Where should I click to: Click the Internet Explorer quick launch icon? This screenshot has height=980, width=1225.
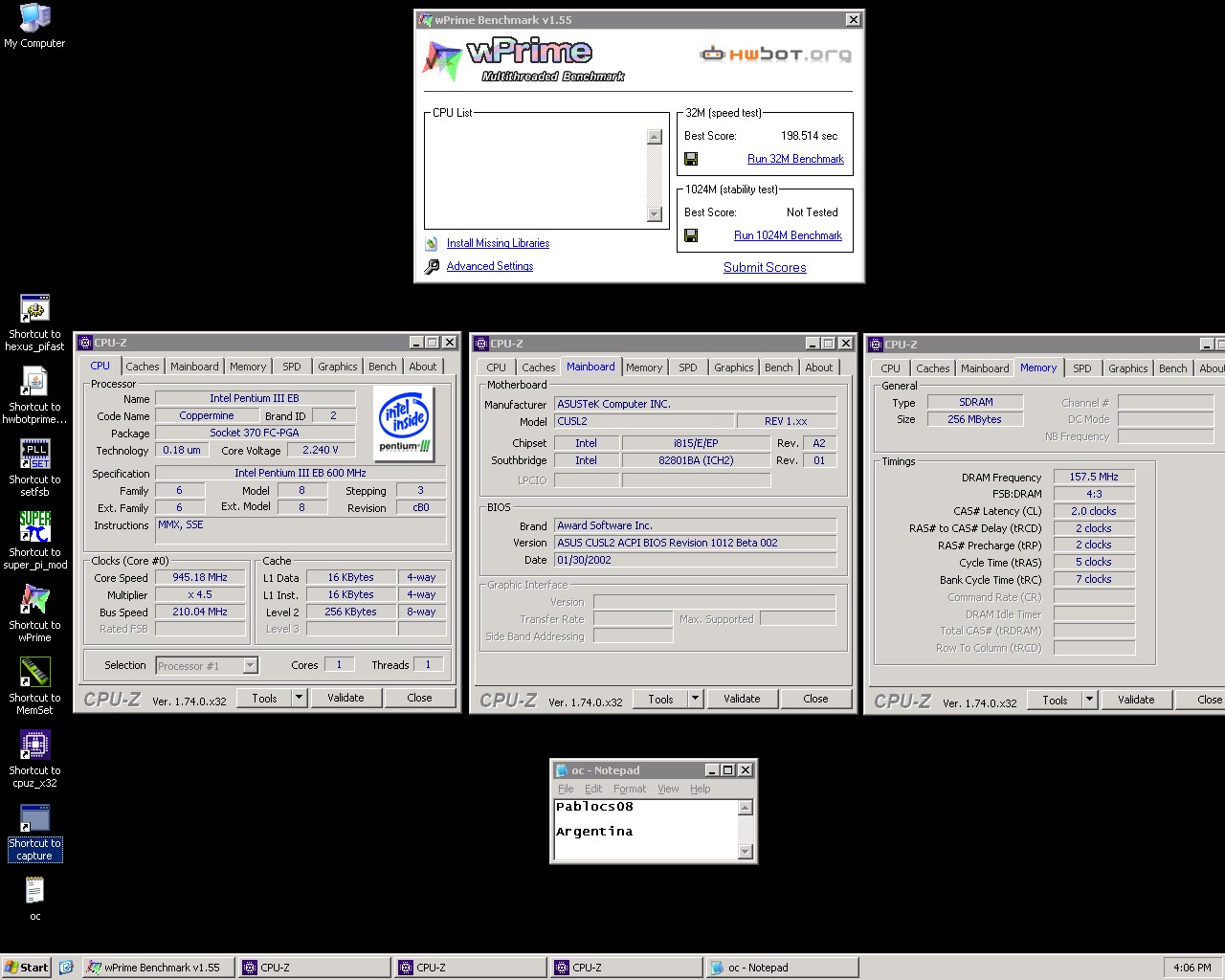(66, 968)
